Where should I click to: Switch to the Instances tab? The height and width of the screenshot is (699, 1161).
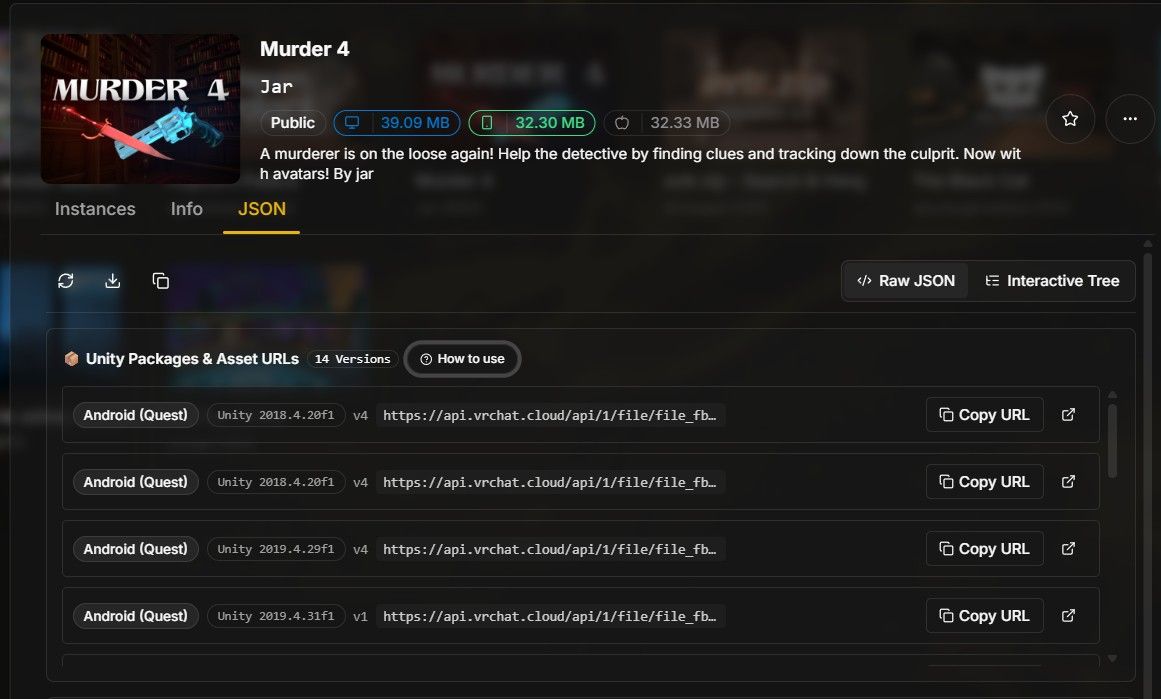click(95, 209)
